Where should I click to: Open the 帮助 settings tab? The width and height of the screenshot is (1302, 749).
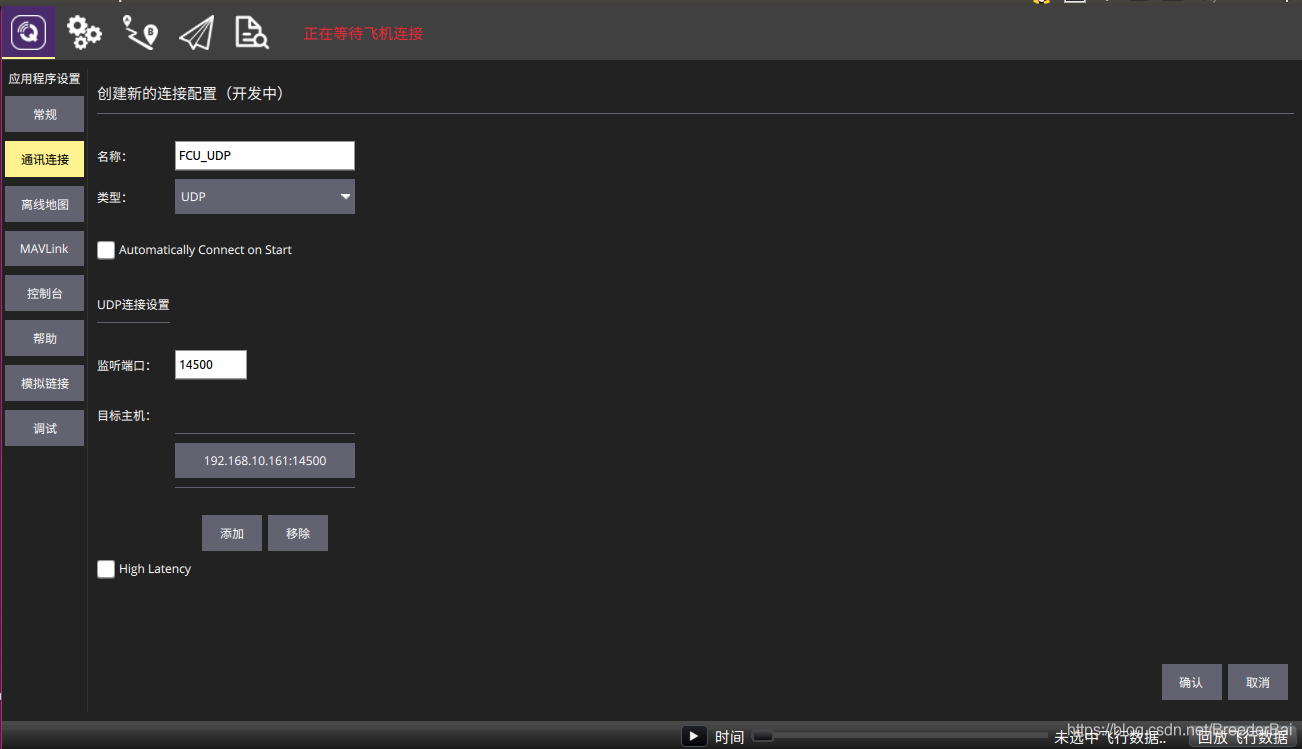click(x=44, y=338)
